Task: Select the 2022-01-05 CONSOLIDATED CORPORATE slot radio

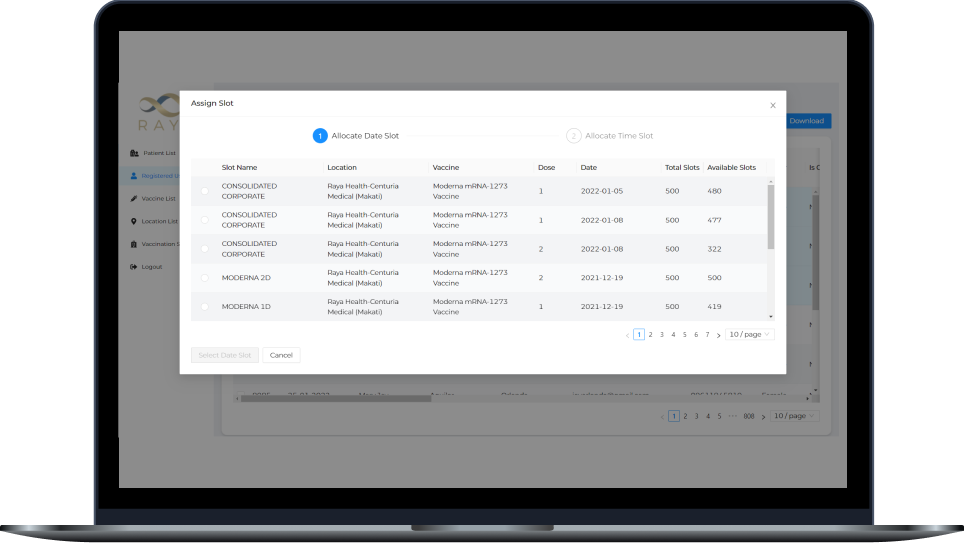Action: coord(205,191)
